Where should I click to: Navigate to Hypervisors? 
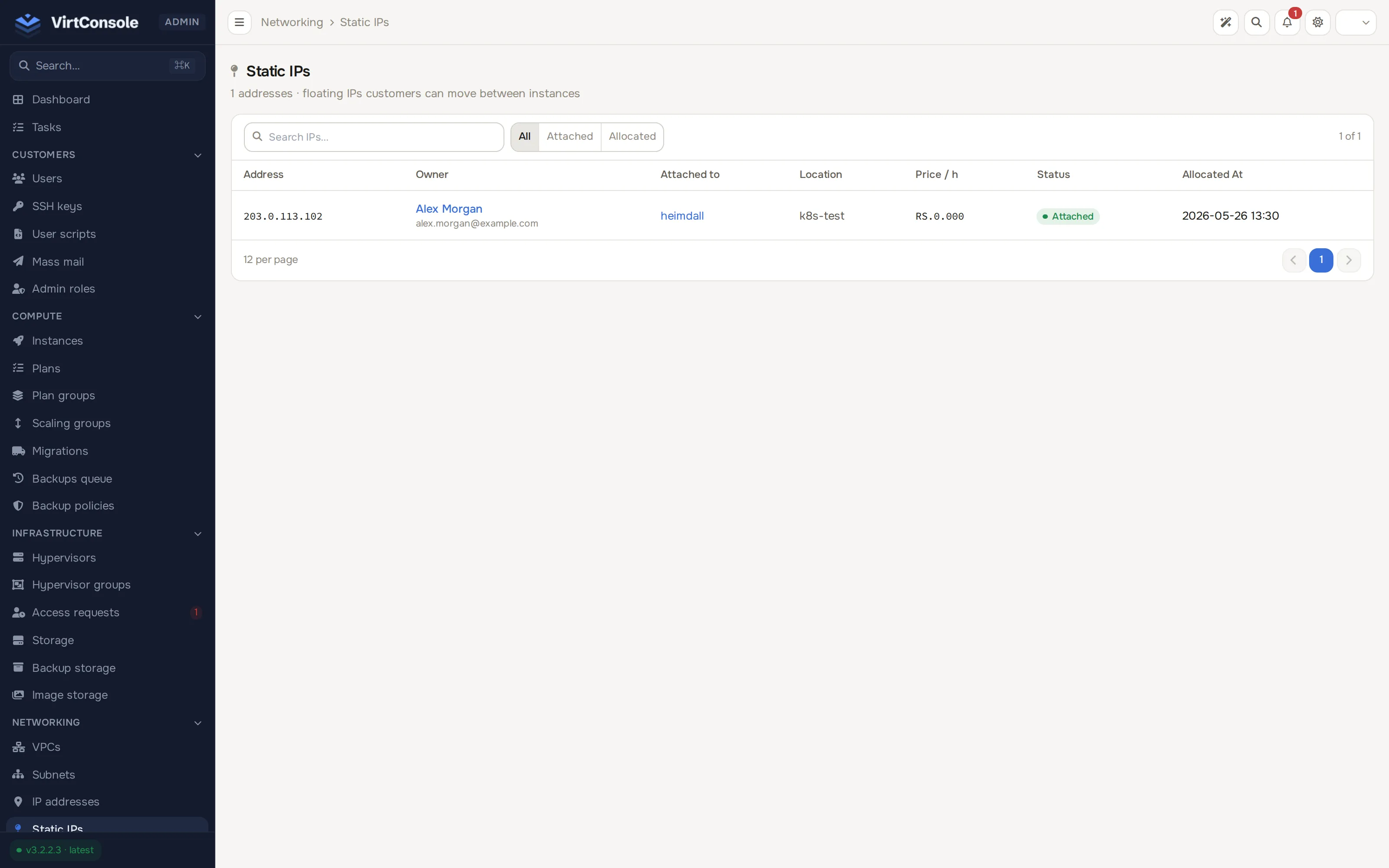(107, 557)
